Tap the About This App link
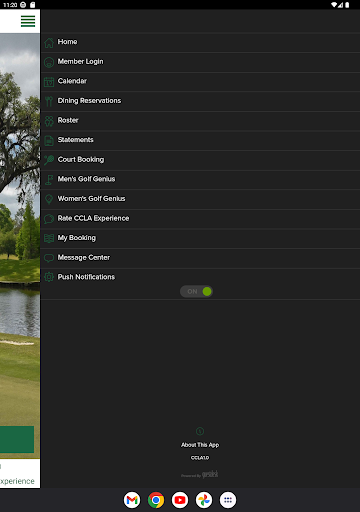The height and width of the screenshot is (512, 360). [200, 445]
